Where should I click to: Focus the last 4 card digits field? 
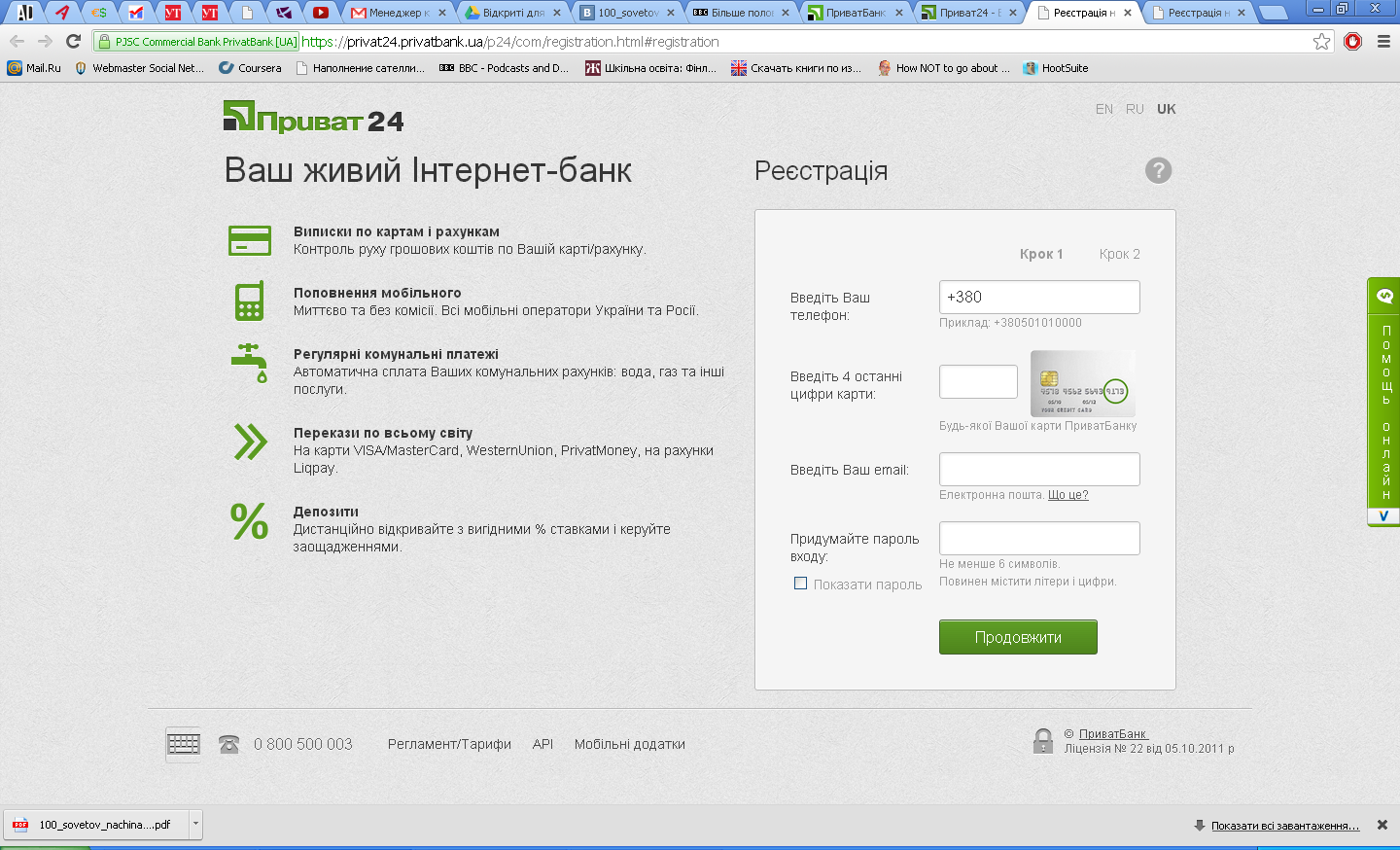click(x=978, y=381)
